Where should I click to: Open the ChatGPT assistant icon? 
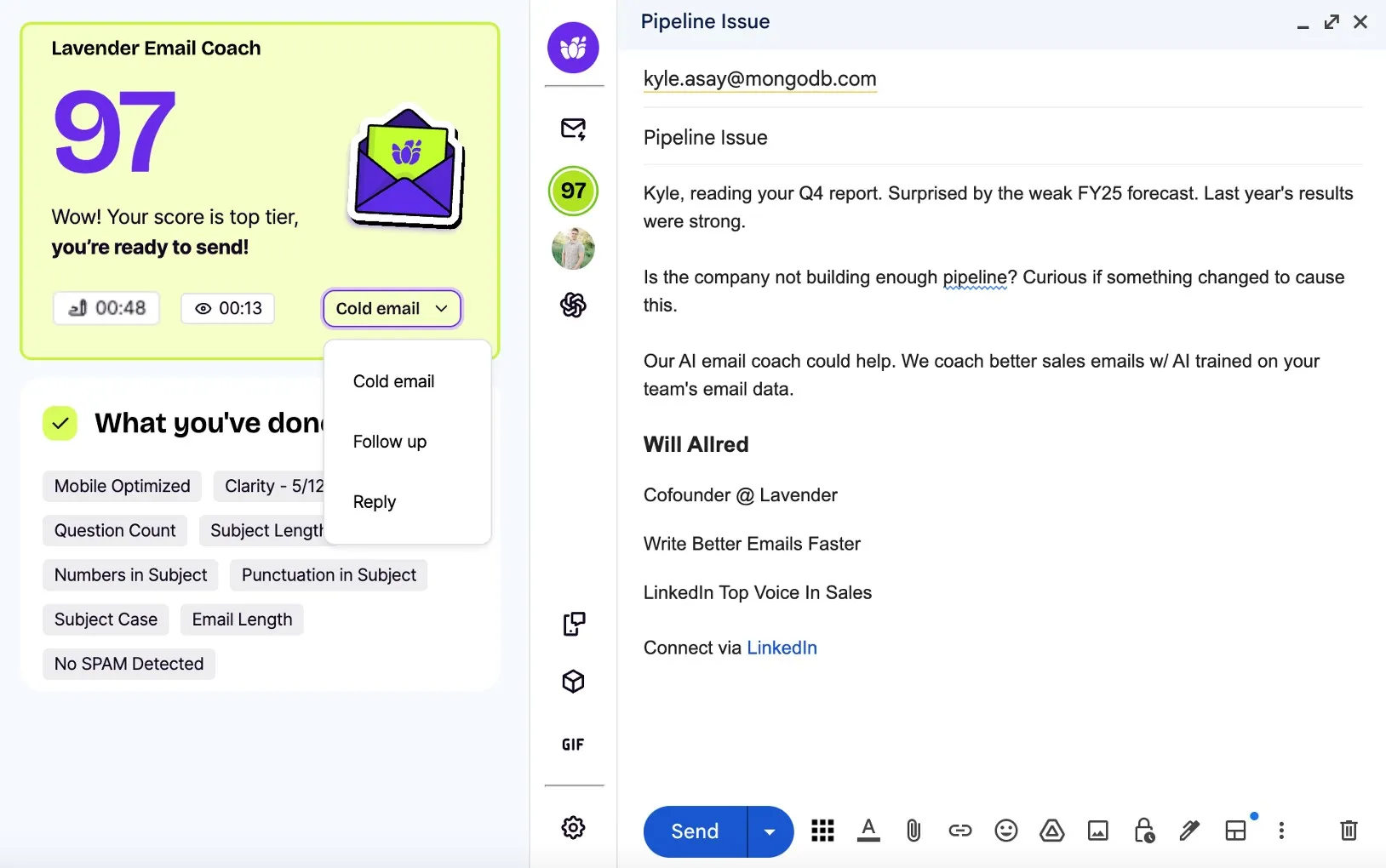(x=573, y=305)
